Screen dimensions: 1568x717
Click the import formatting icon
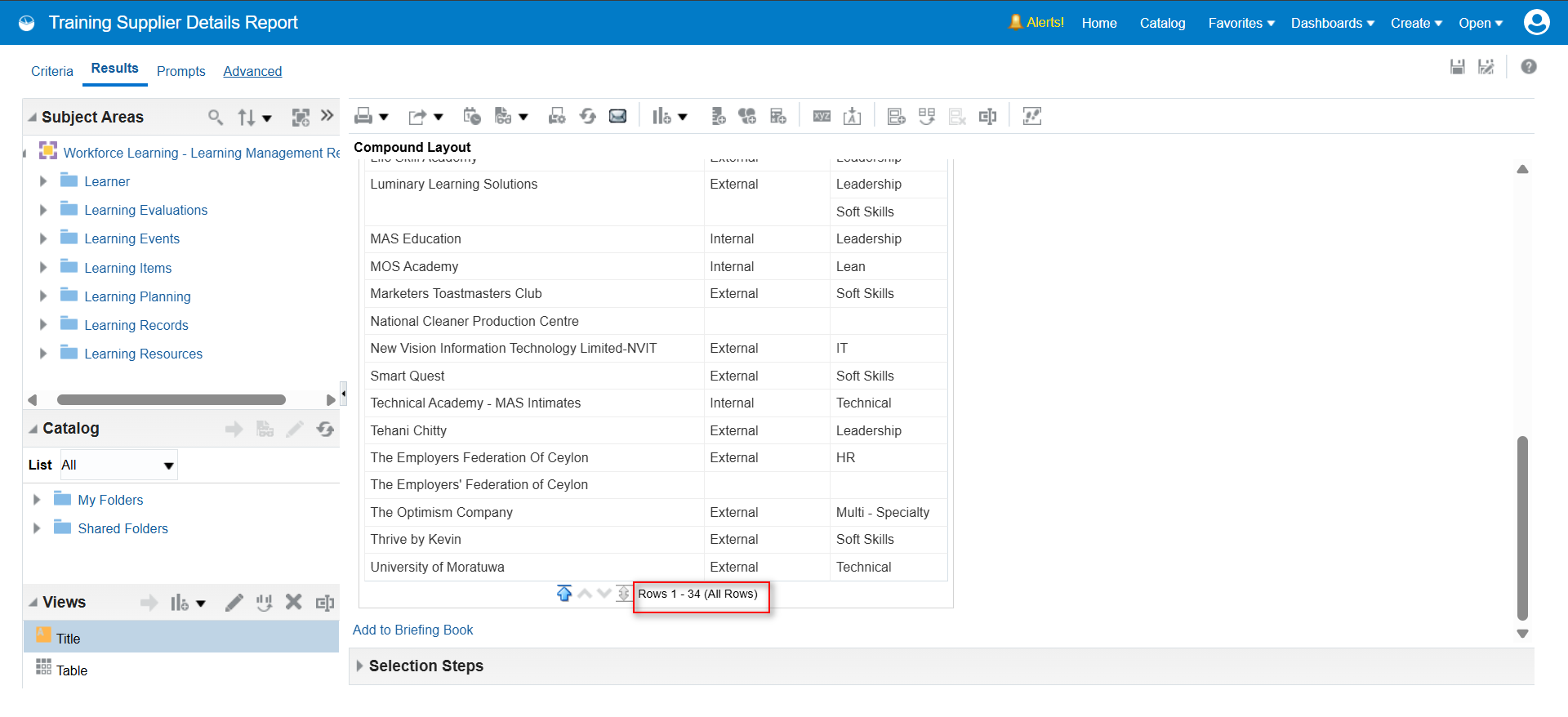click(853, 117)
